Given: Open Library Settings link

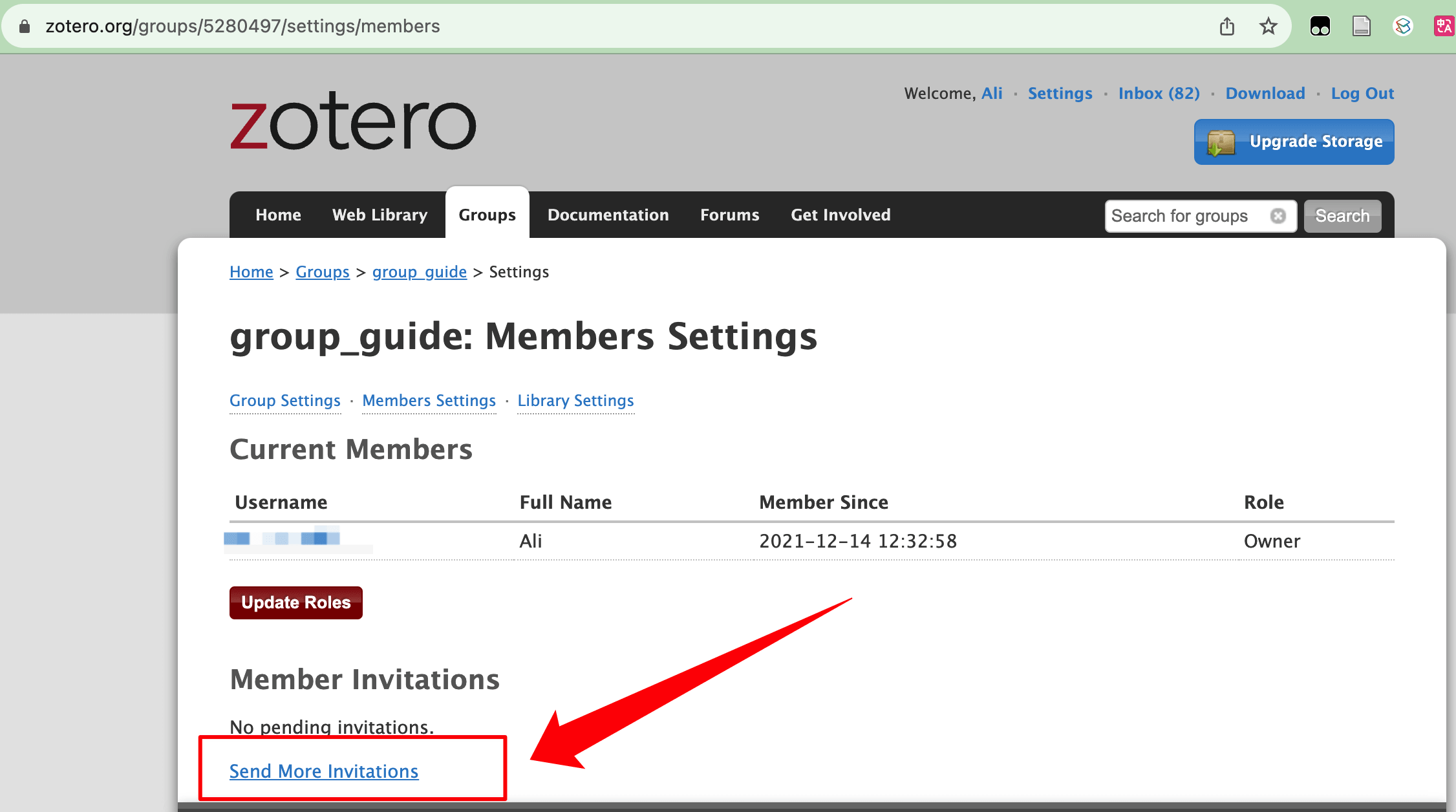Looking at the screenshot, I should [x=575, y=401].
